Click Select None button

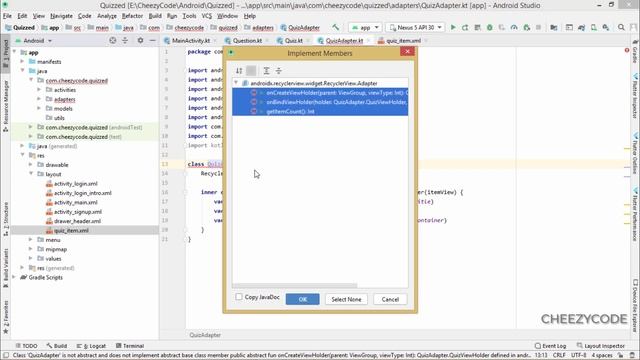346,299
